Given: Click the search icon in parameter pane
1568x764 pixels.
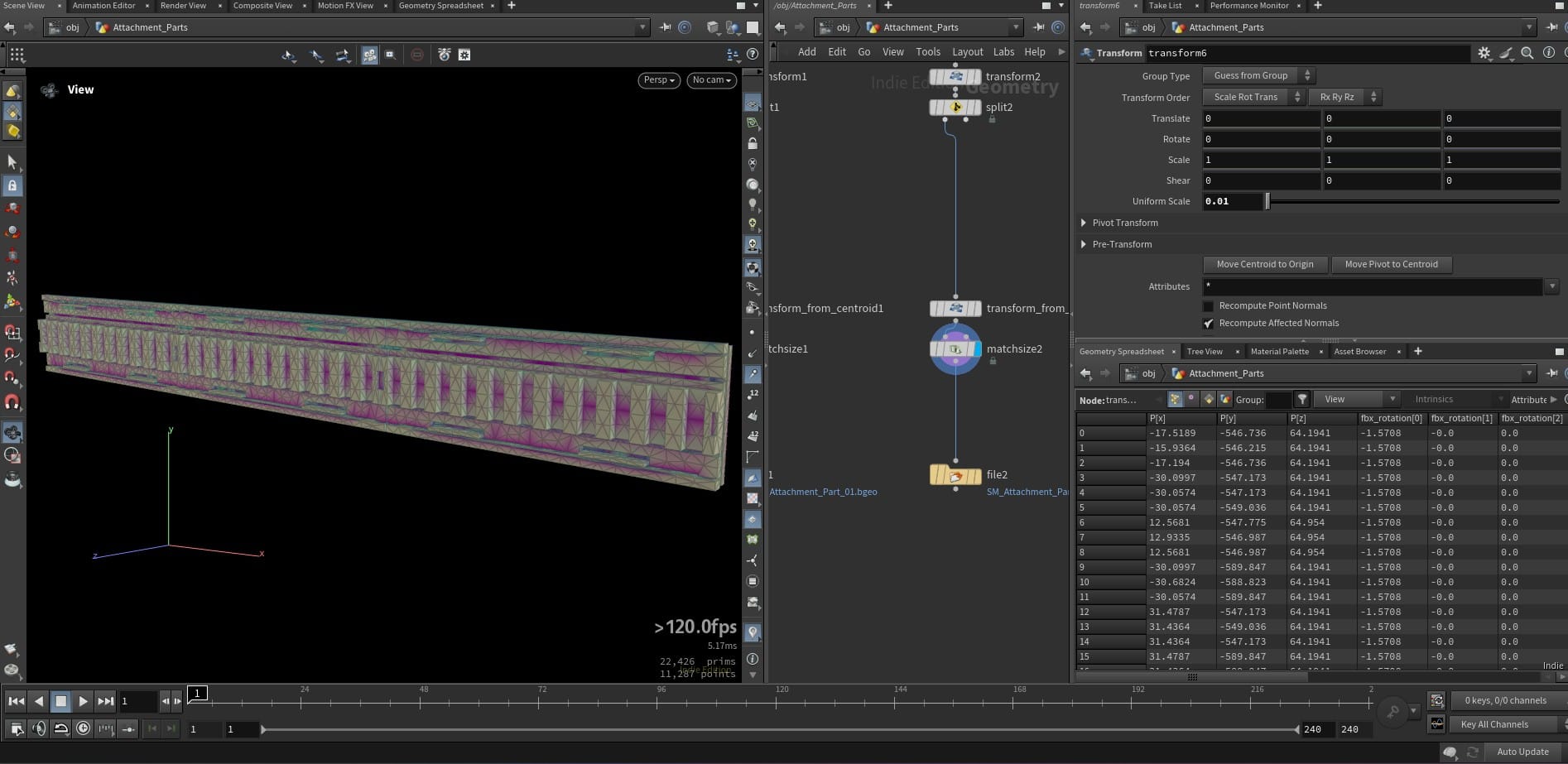Looking at the screenshot, I should 1527,53.
